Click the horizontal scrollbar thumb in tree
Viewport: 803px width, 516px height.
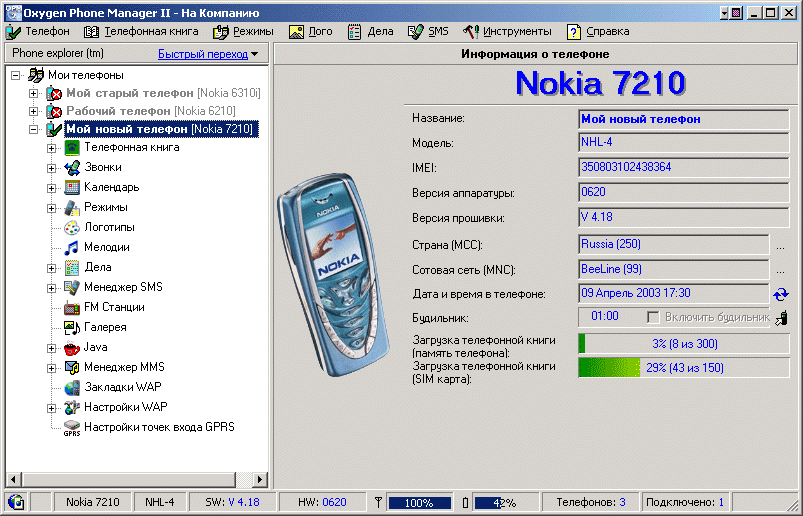(129, 480)
